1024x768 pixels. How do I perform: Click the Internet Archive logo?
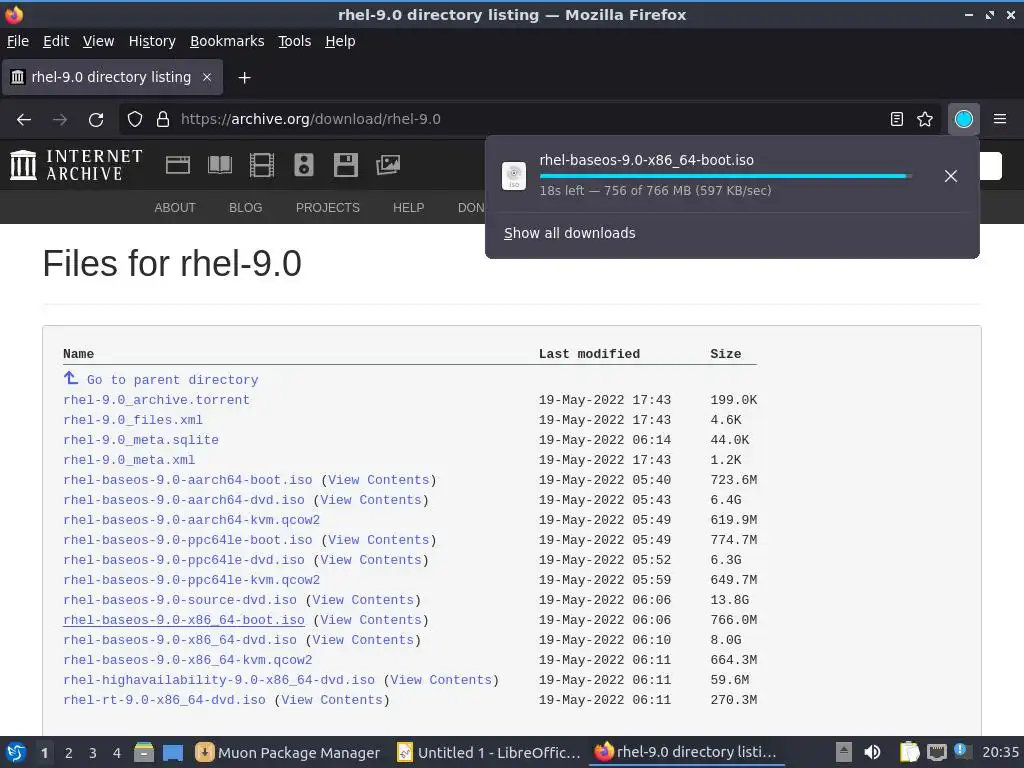[x=76, y=165]
